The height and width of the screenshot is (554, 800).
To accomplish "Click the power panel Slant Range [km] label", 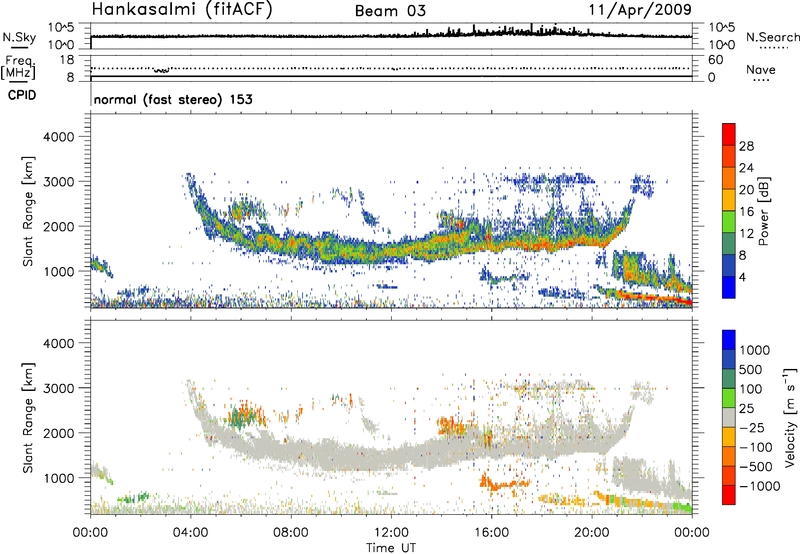I will click(28, 211).
